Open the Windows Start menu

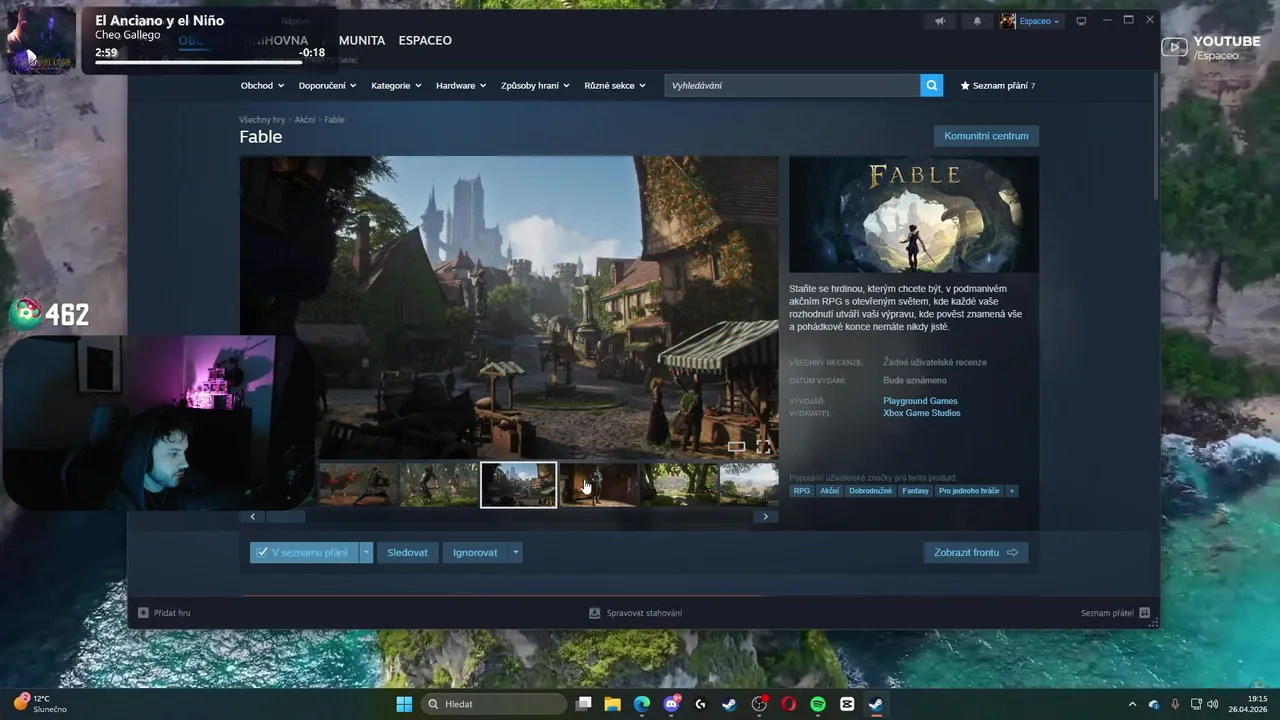tap(404, 704)
